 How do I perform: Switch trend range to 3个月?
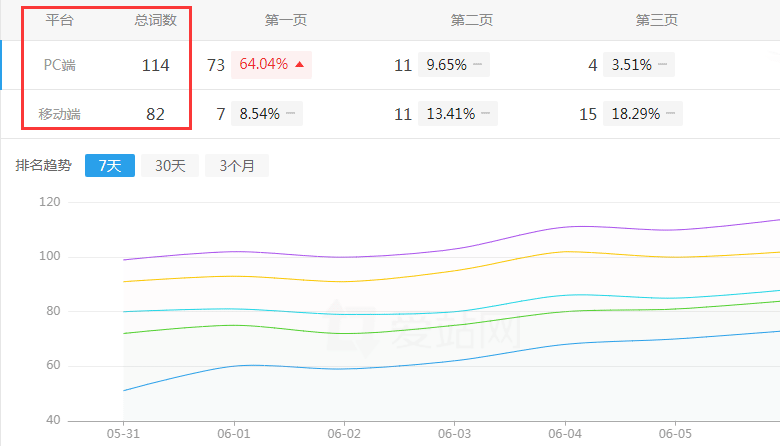[x=237, y=166]
